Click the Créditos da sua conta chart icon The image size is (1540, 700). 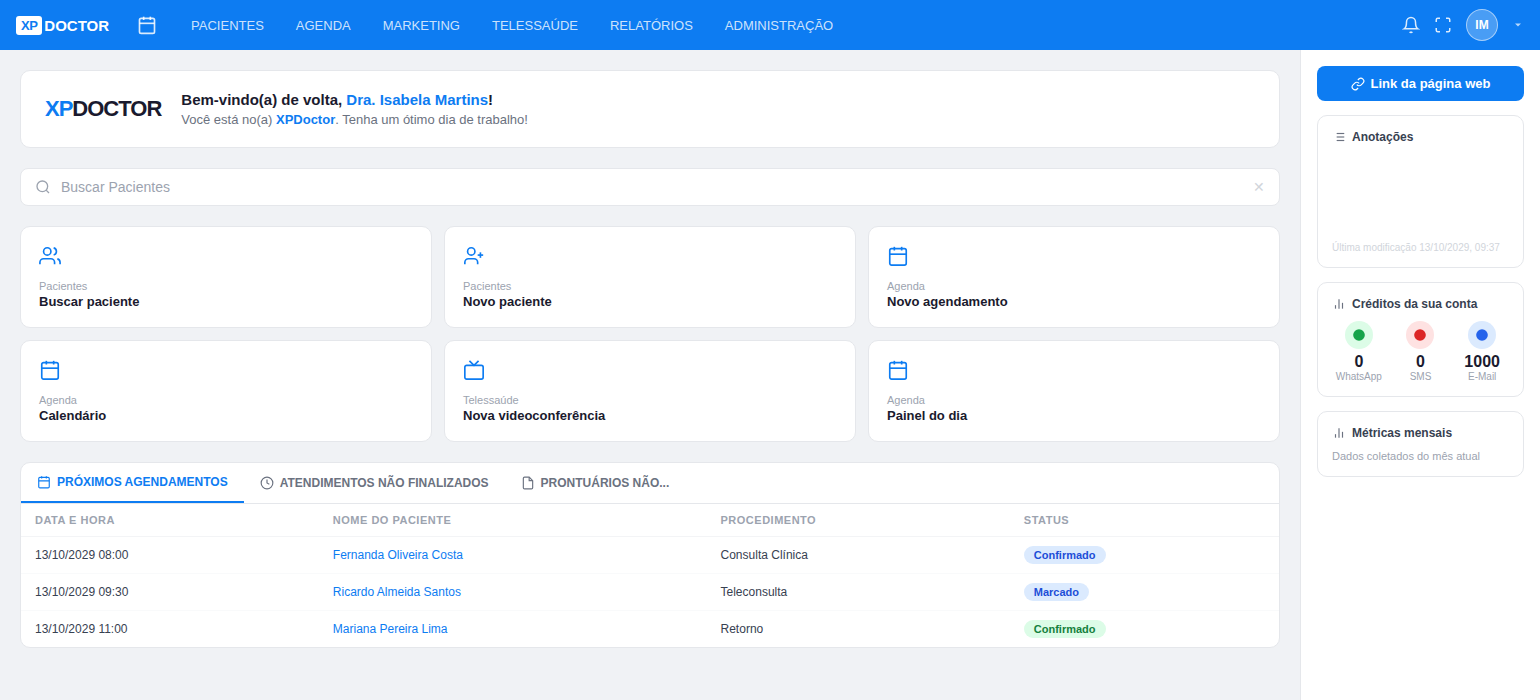tap(1339, 304)
